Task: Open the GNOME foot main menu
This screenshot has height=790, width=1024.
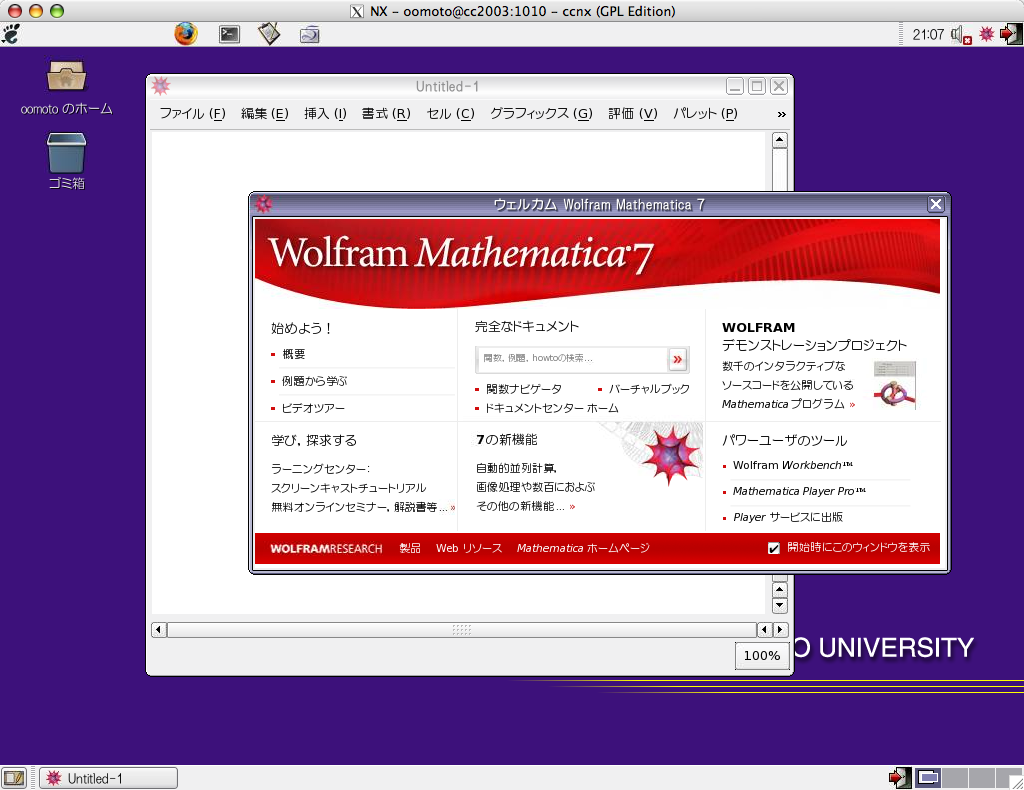Action: coord(11,34)
